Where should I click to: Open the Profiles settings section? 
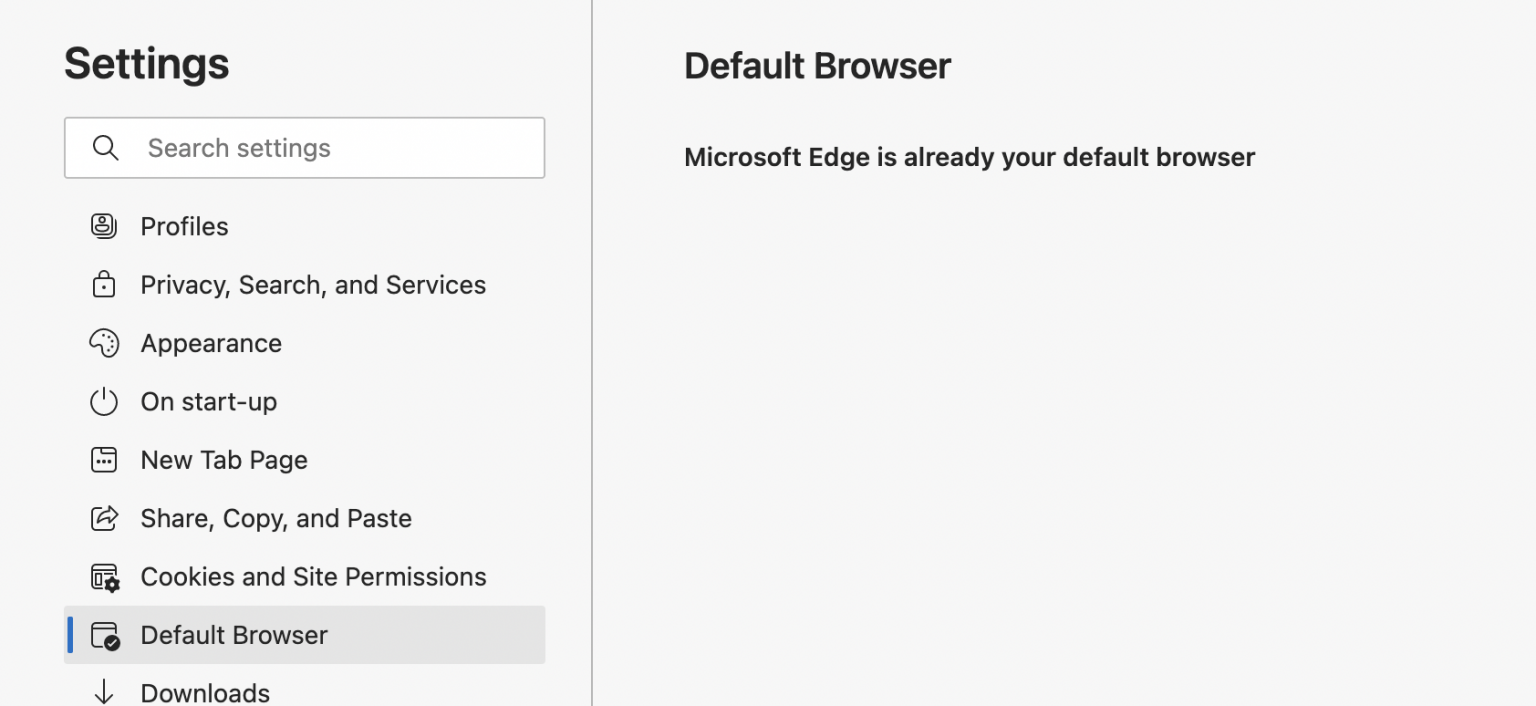coord(185,226)
